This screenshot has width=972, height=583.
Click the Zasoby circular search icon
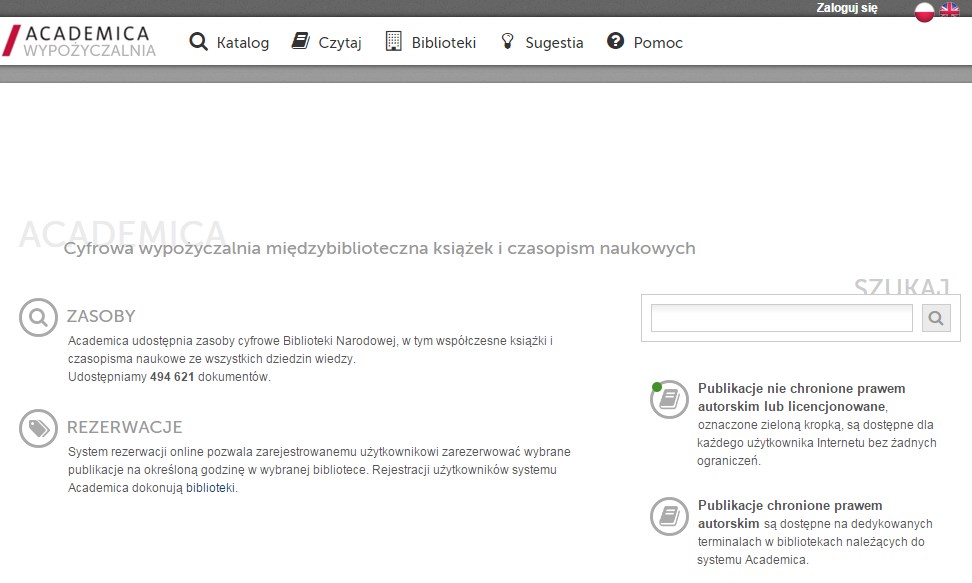[x=38, y=318]
